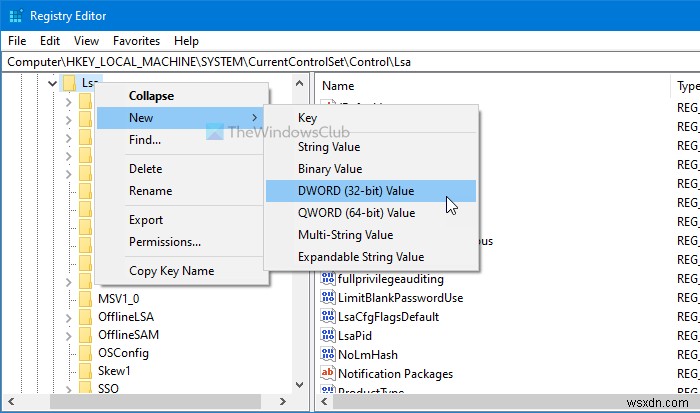This screenshot has height=413, width=700.
Task: Click the Lsa key folder icon
Action: 69,83
